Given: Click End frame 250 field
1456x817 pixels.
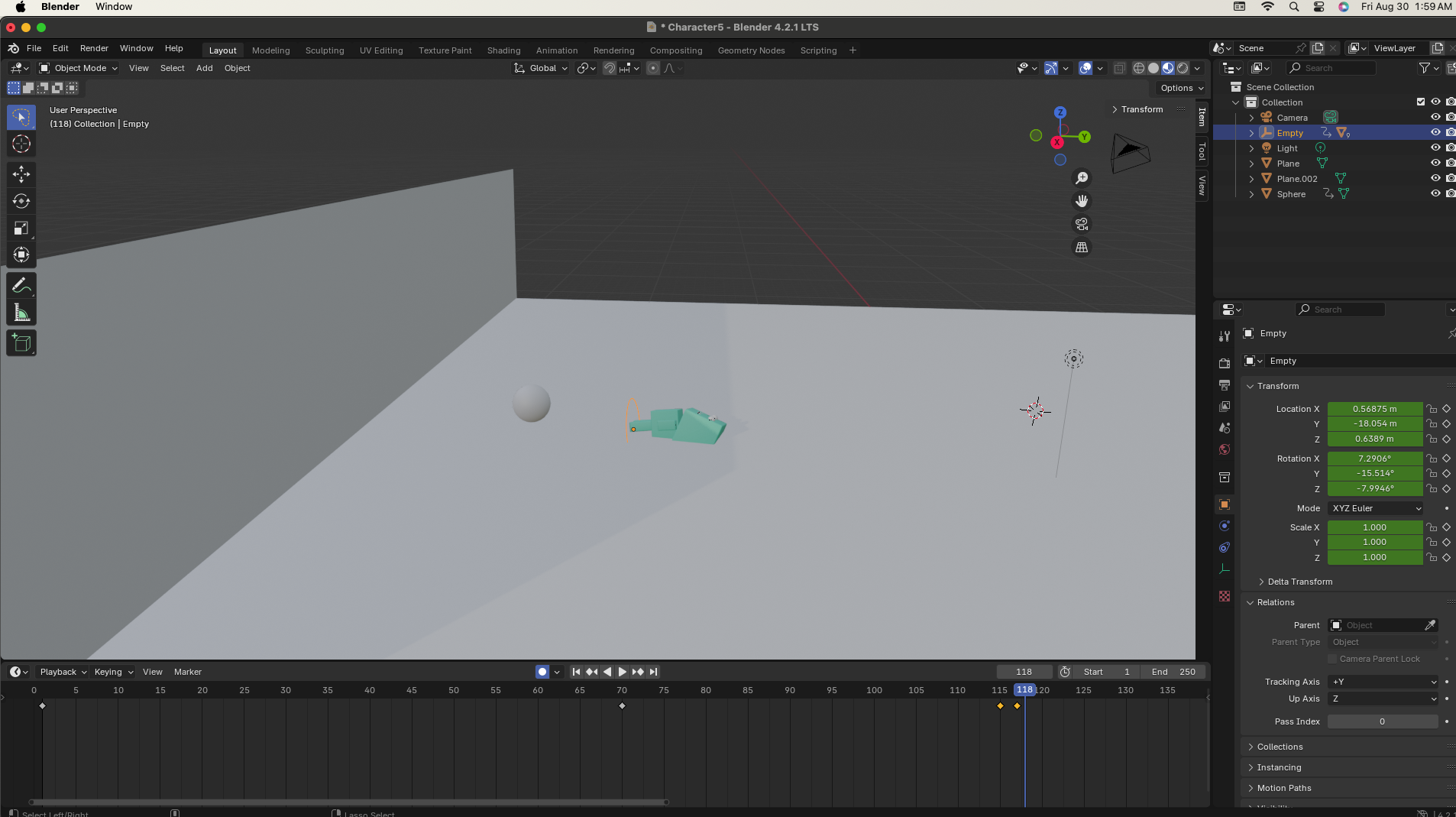Looking at the screenshot, I should (x=1173, y=672).
